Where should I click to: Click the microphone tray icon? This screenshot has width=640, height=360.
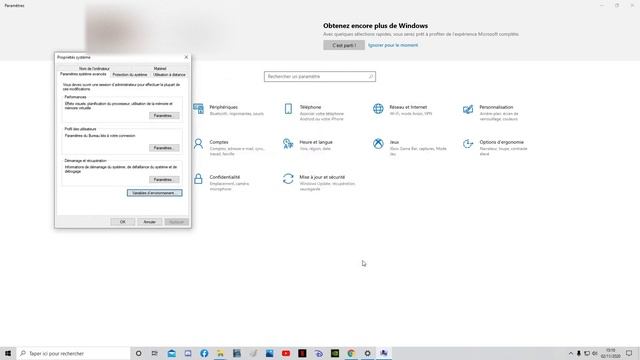[579, 353]
